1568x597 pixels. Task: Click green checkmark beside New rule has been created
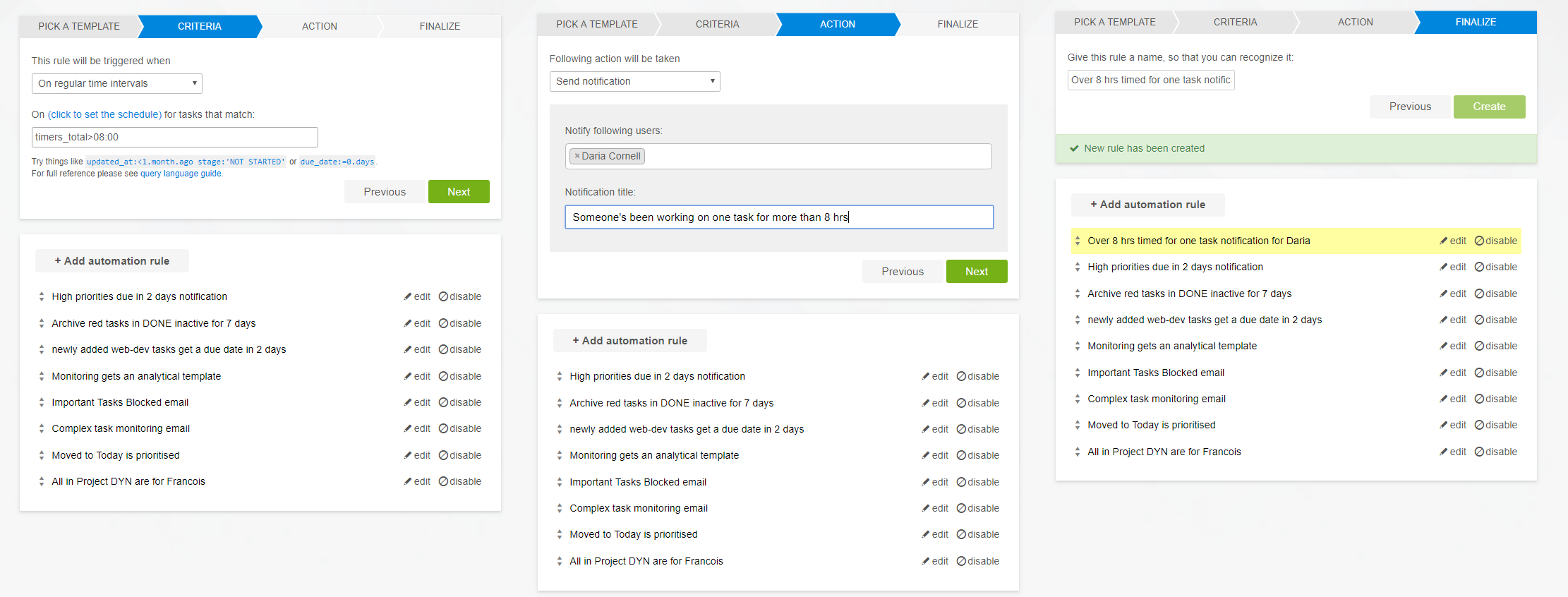[x=1074, y=149]
